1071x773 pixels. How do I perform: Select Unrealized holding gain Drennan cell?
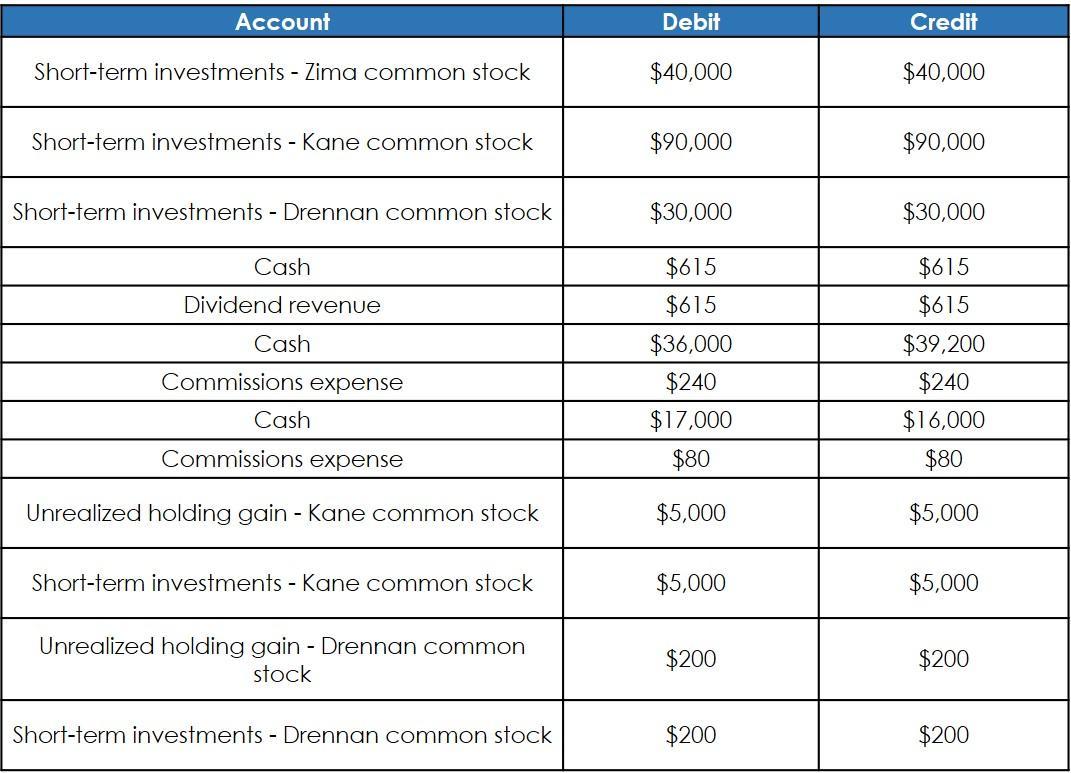282,659
